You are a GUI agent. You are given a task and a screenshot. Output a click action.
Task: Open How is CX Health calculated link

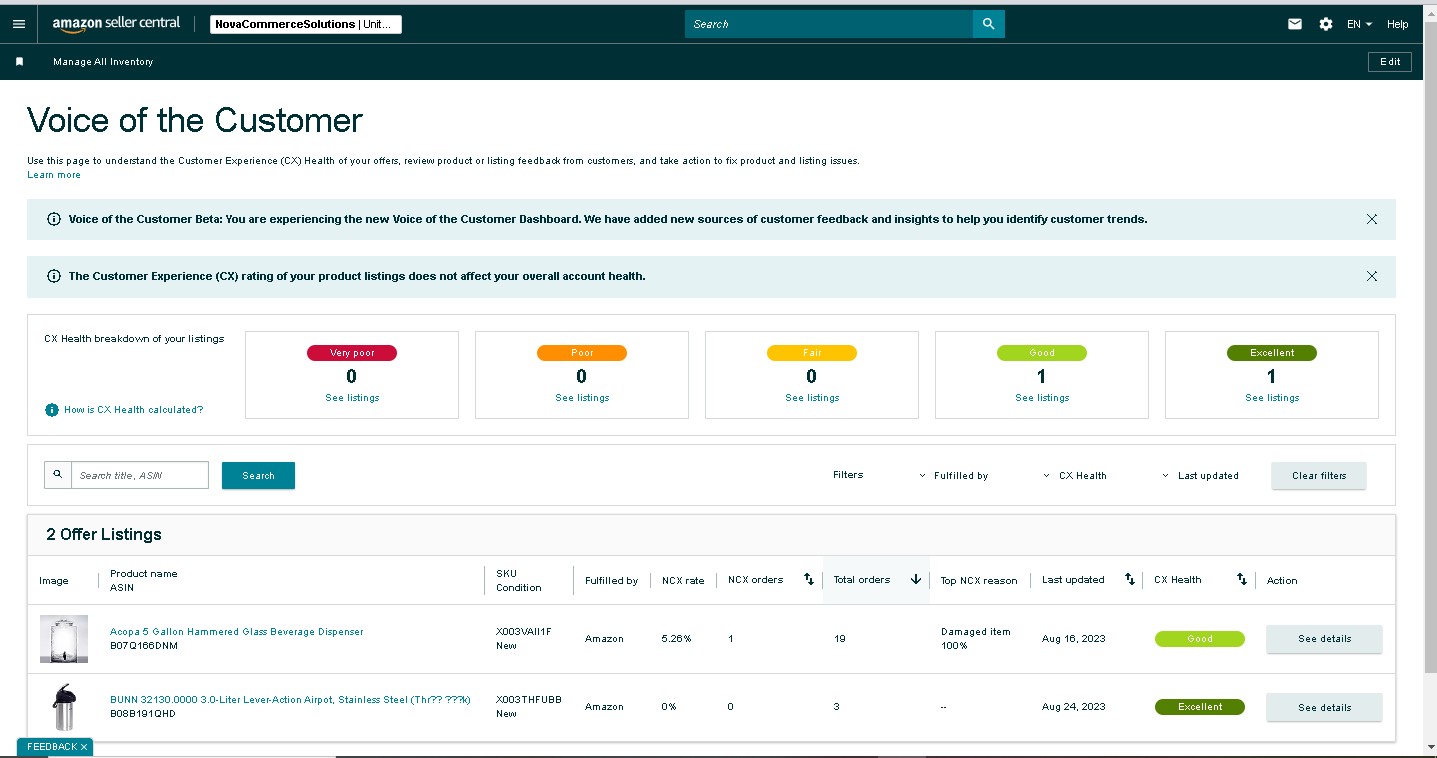coord(133,410)
